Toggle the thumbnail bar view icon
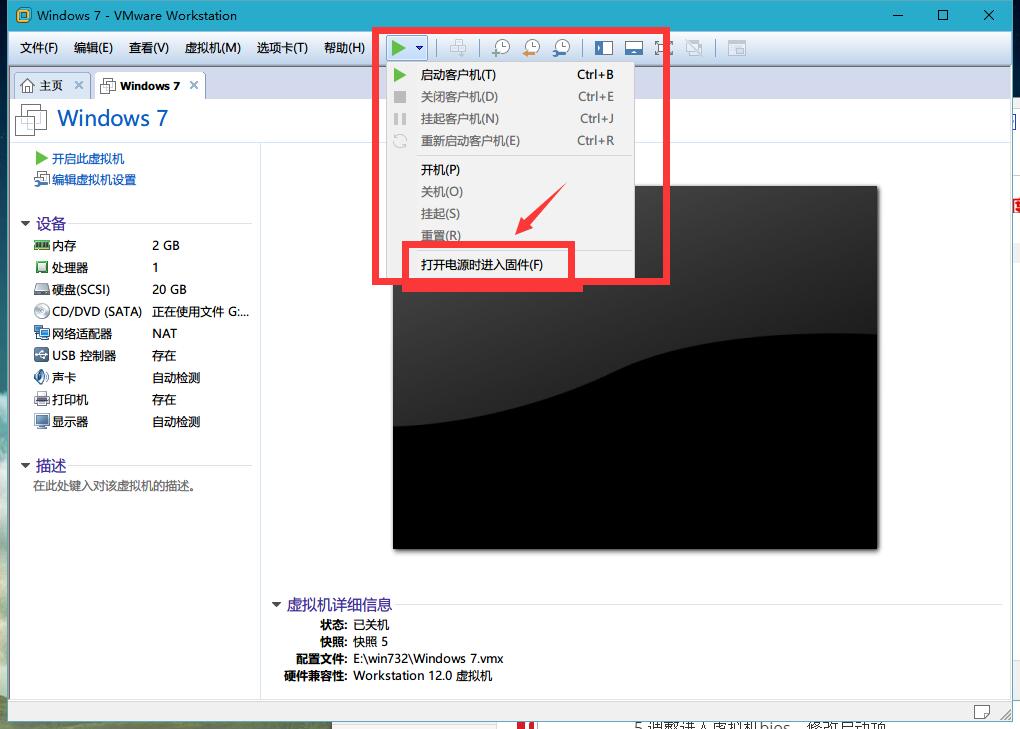The height and width of the screenshot is (729, 1020). click(x=633, y=48)
